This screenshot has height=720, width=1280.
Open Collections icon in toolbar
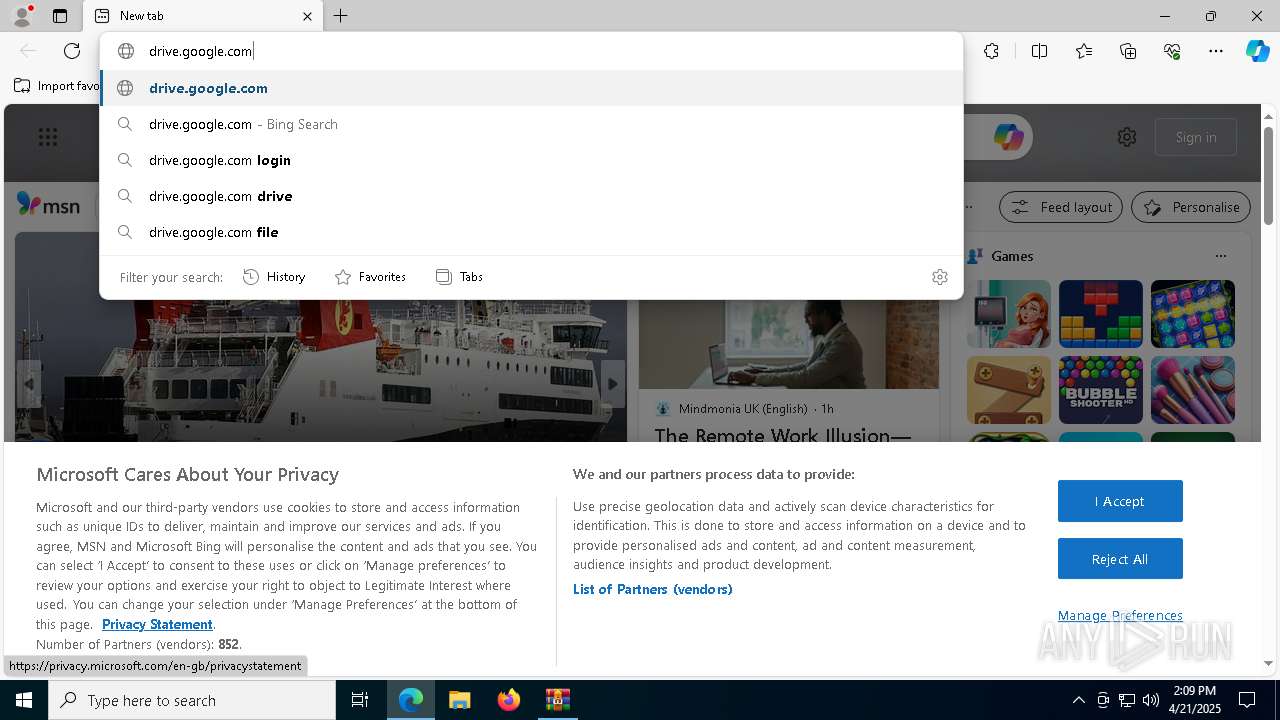coord(1128,51)
